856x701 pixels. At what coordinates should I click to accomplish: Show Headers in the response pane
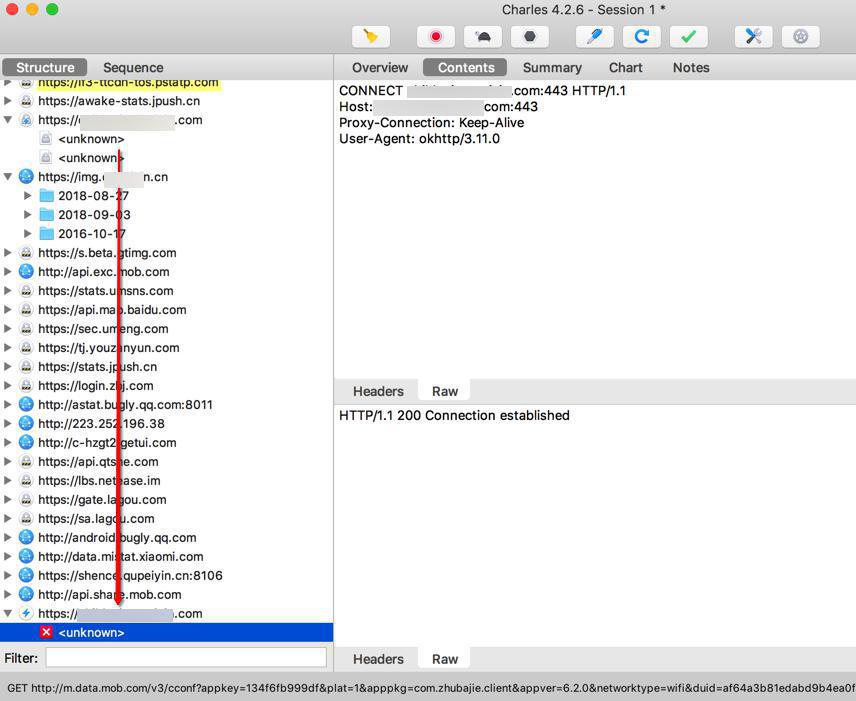coord(378,659)
